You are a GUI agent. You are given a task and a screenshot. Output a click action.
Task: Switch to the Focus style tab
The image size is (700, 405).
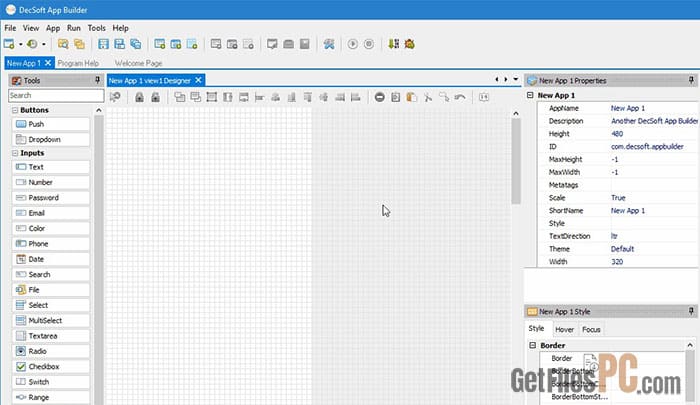pos(591,330)
